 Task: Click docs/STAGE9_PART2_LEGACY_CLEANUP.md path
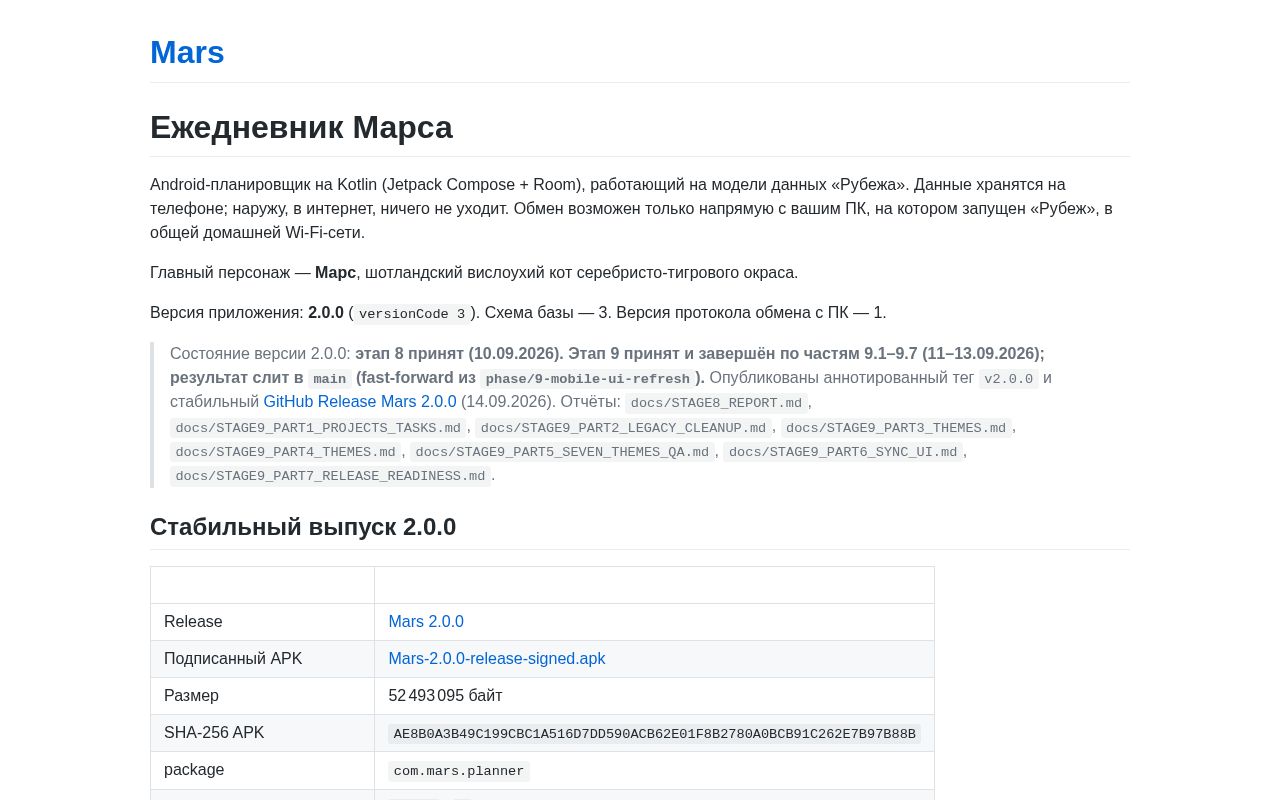pos(623,428)
